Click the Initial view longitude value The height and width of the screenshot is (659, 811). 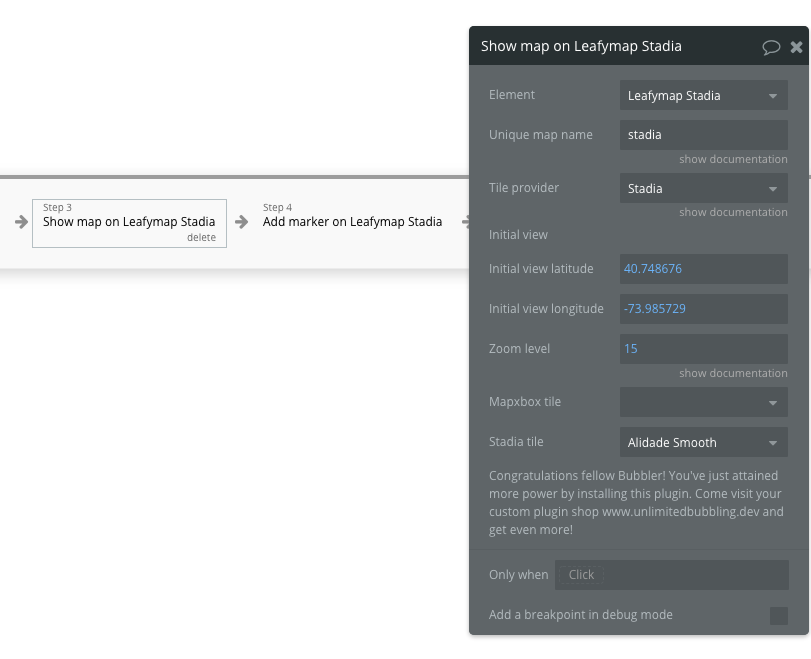click(x=703, y=309)
